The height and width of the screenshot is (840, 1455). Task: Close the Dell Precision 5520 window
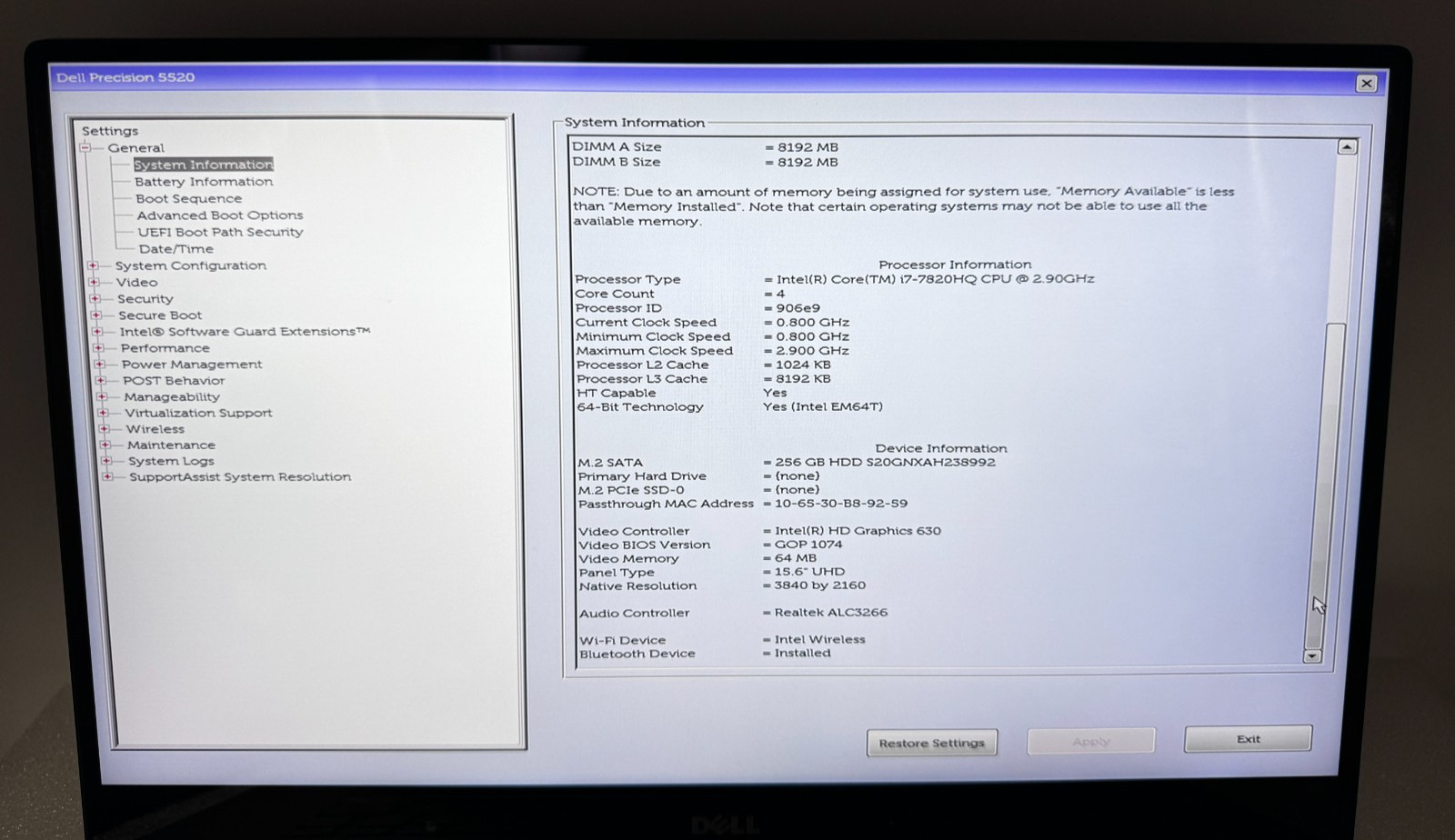pos(1366,84)
